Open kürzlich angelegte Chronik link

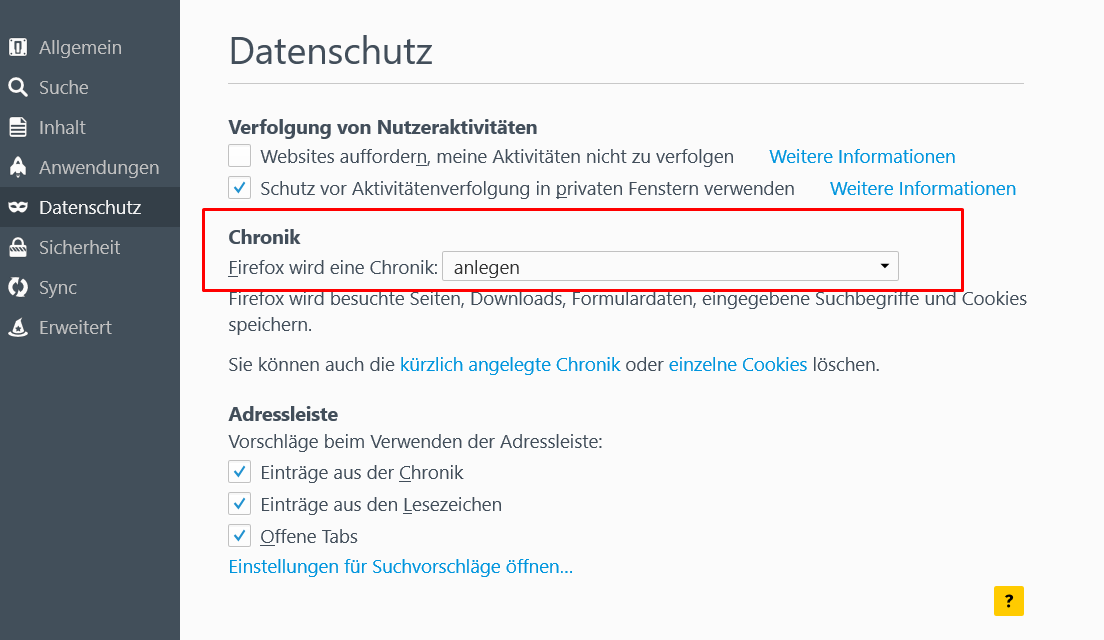pos(510,364)
